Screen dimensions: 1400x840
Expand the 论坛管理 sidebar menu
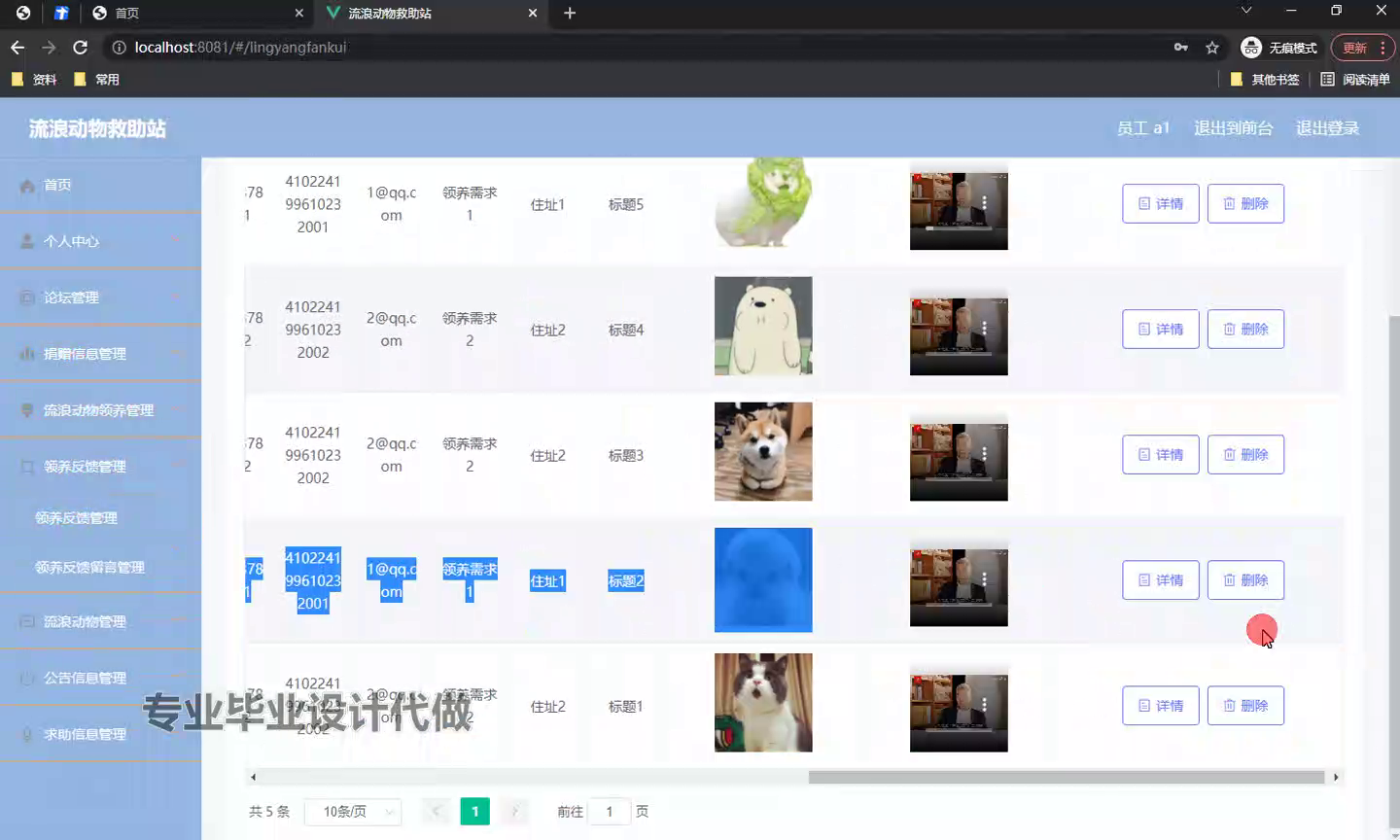click(x=101, y=297)
